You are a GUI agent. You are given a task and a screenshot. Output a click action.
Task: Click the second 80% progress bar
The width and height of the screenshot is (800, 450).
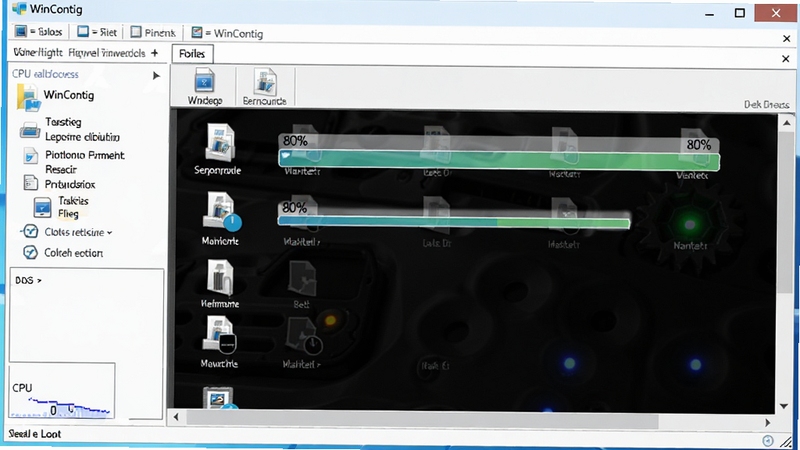pyautogui.click(x=454, y=221)
